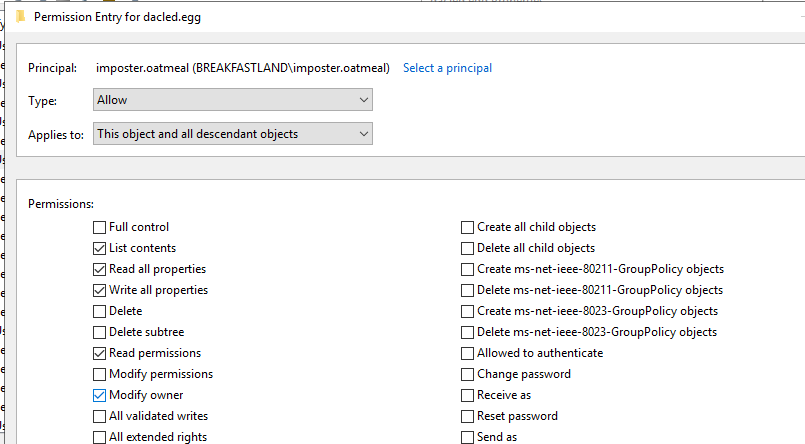
Task: Enable the Full control checkbox
Action: pos(99,227)
